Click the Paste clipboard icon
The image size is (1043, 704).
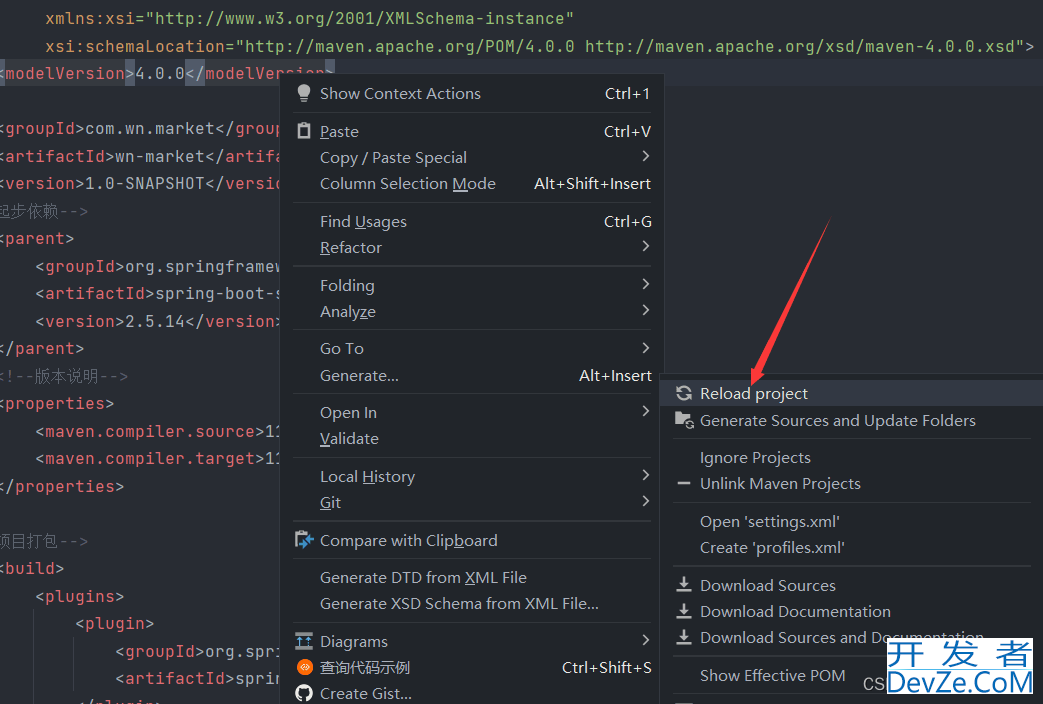tap(303, 131)
